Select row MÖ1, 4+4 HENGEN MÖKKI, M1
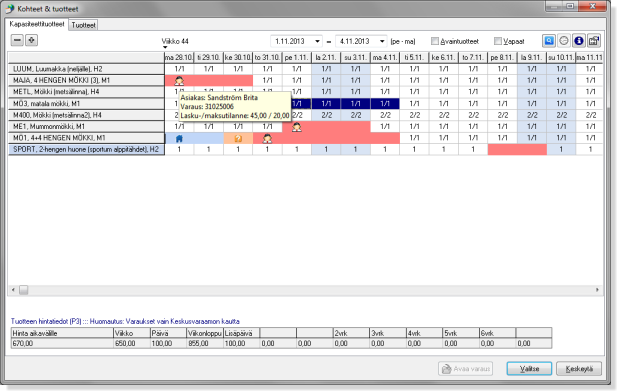 click(x=87, y=138)
